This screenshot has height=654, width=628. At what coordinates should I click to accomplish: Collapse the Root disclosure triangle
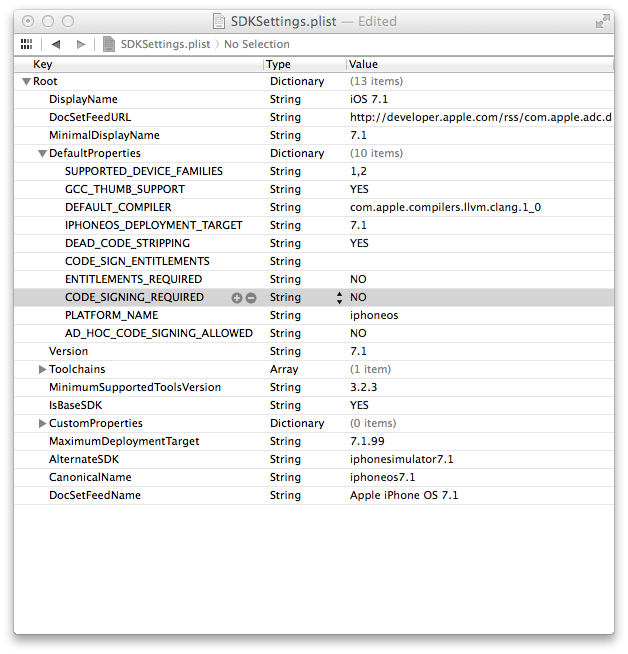pos(27,82)
